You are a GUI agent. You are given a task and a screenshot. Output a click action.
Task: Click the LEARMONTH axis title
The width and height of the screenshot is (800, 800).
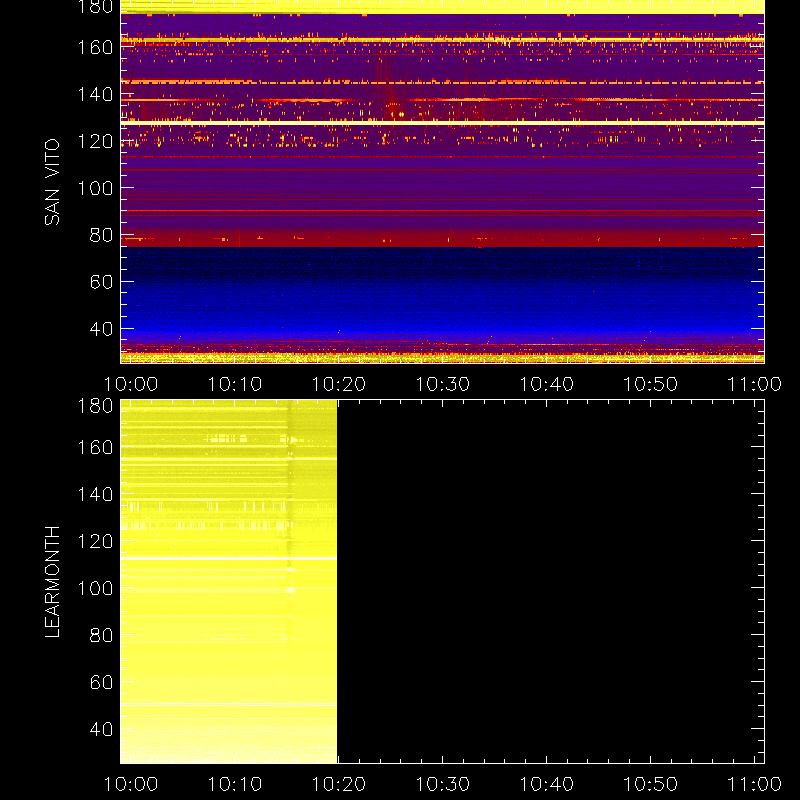coord(52,582)
